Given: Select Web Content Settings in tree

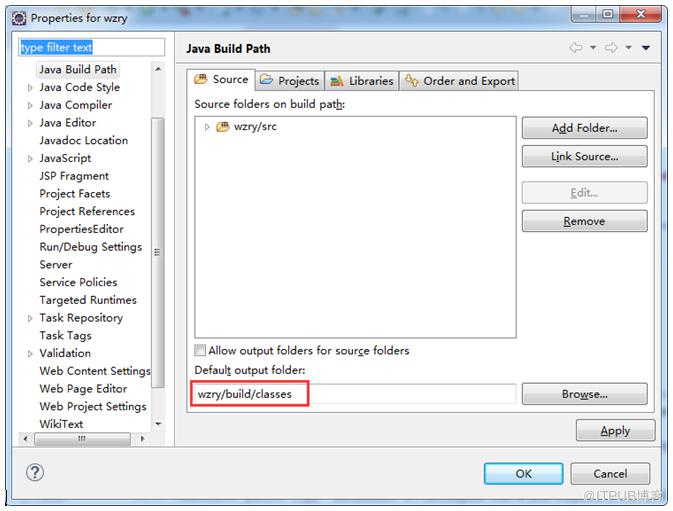Looking at the screenshot, I should tap(95, 371).
